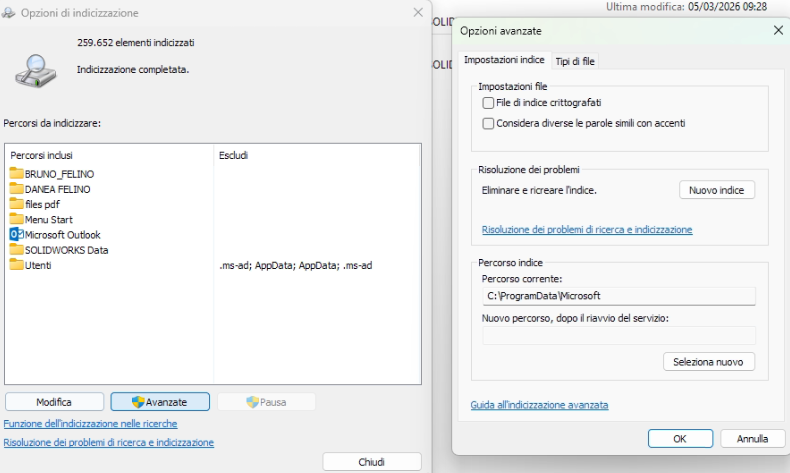The width and height of the screenshot is (790, 473).
Task: Close the Opzioni di indicizzazione window
Action: 418,13
